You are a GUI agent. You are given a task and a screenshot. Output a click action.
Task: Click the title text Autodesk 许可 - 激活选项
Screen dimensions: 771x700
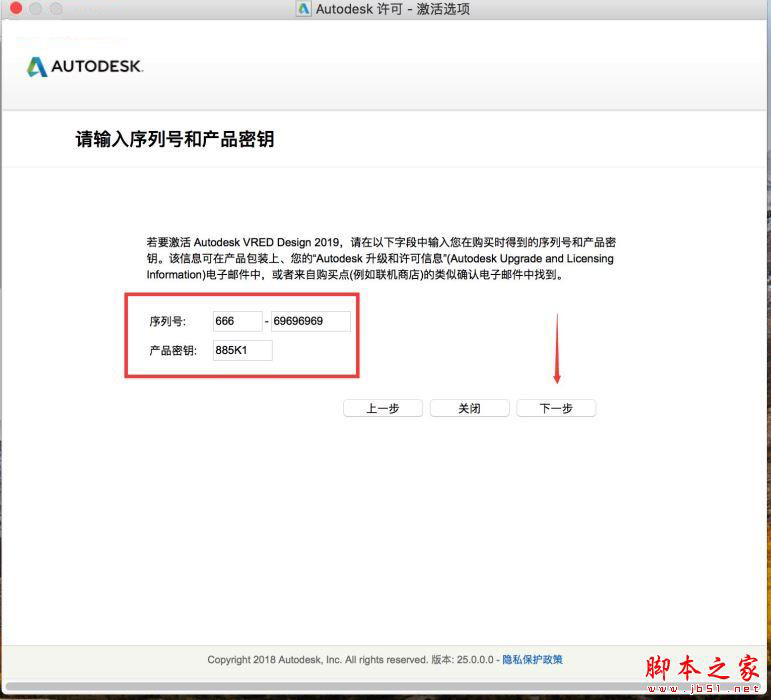coord(392,9)
